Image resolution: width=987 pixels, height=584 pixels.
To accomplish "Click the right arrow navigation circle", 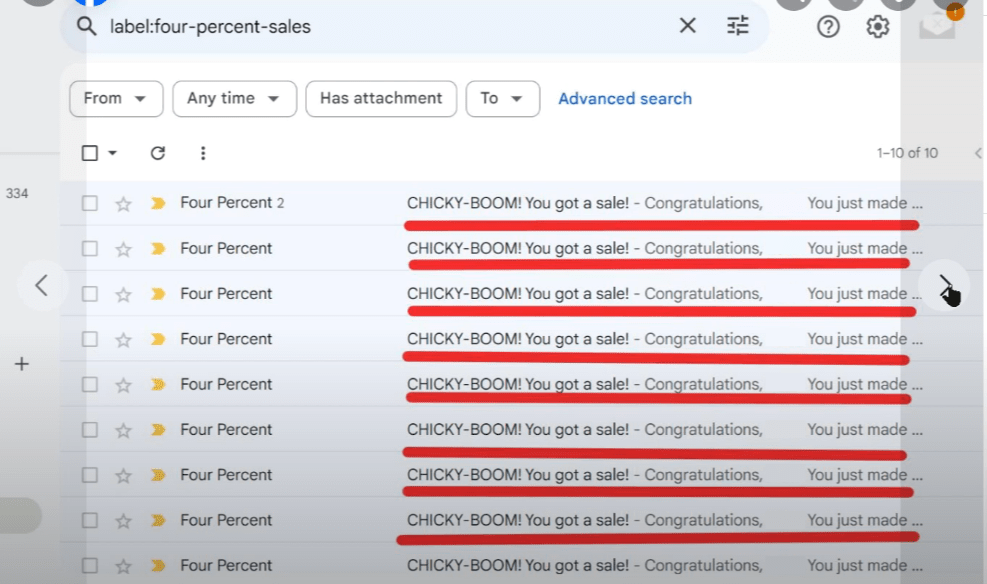I will (945, 286).
